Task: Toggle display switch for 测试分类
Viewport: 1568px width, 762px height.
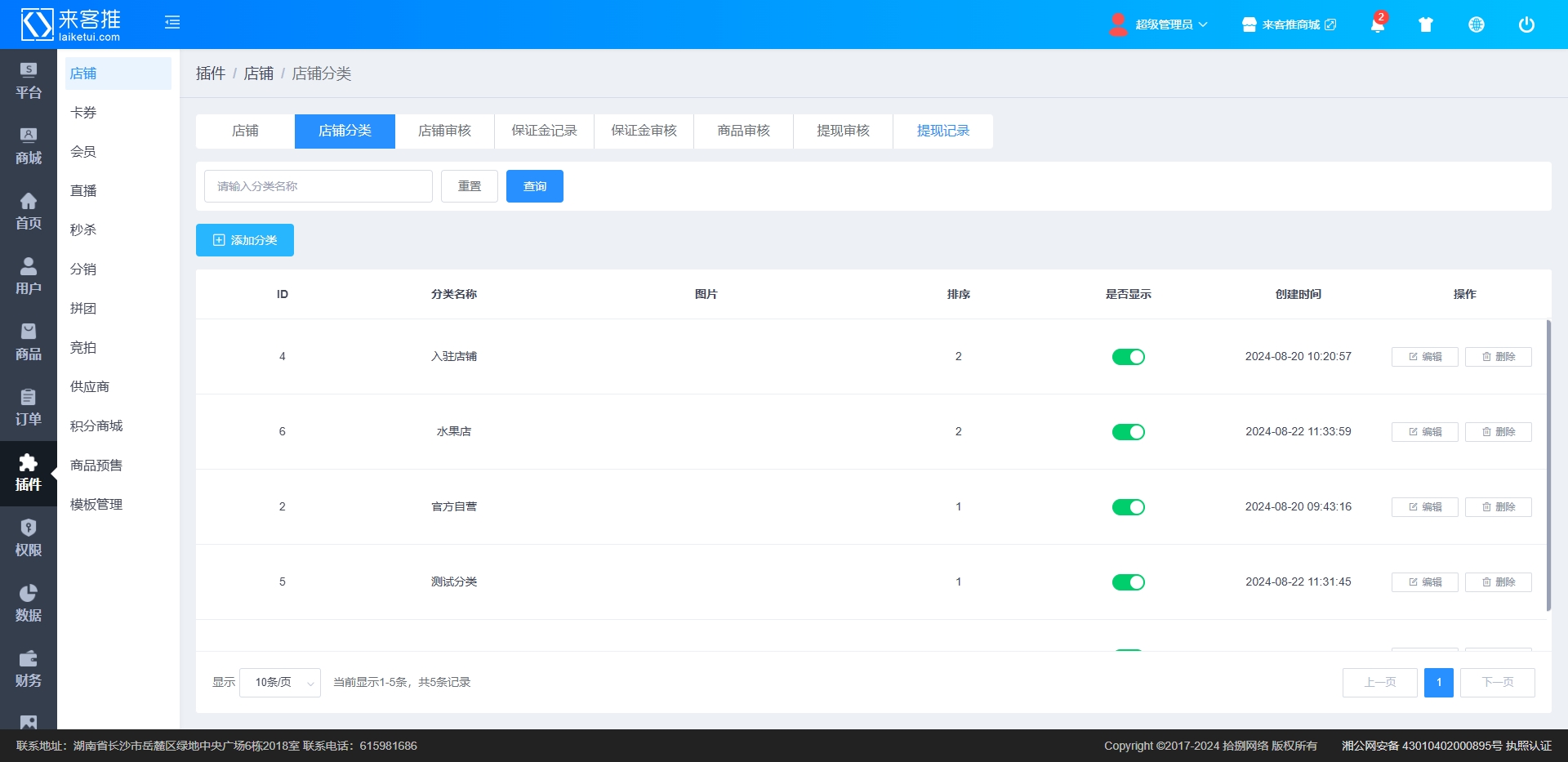Action: [1128, 582]
